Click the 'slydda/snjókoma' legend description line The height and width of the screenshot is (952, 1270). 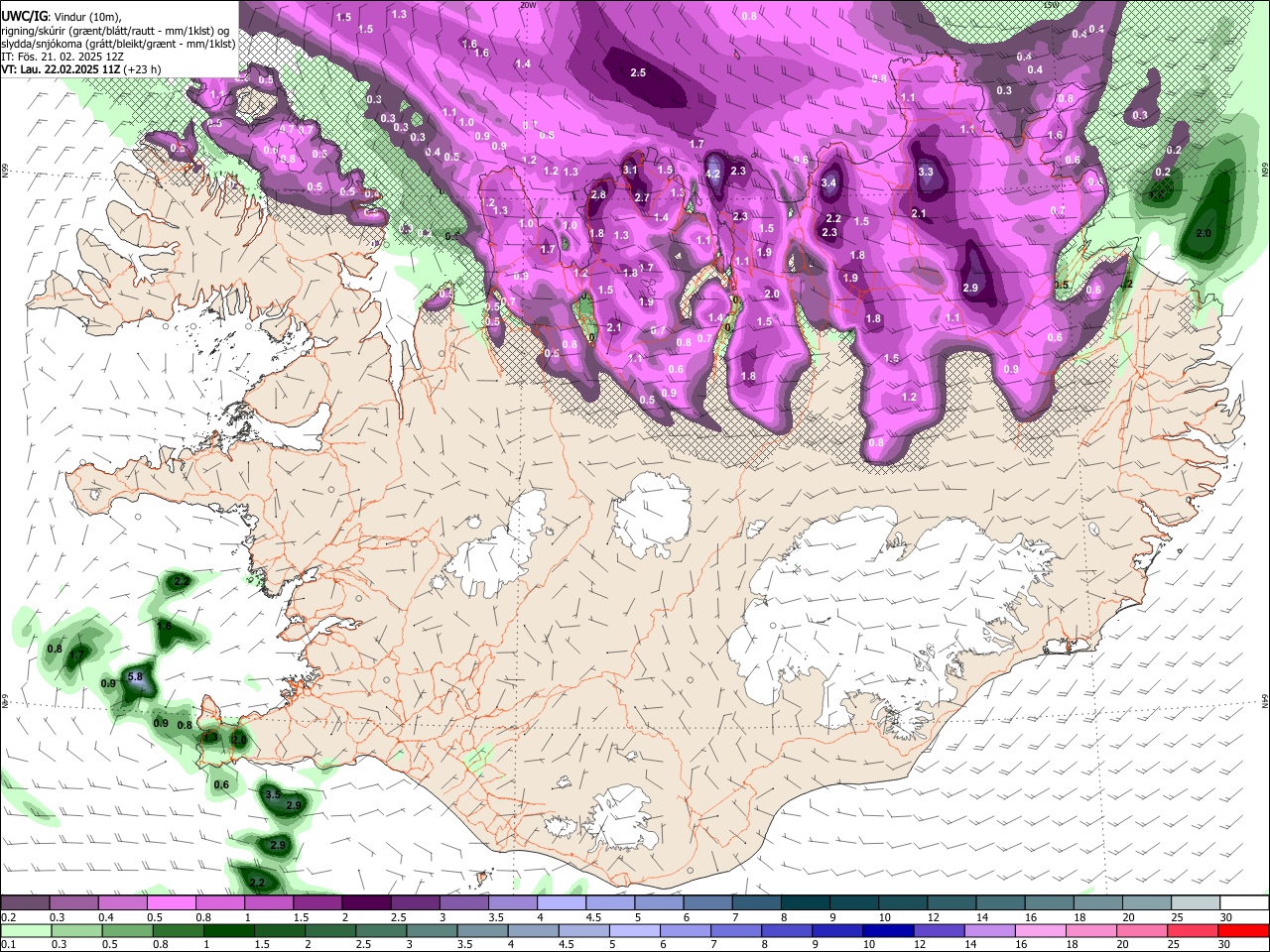pyautogui.click(x=118, y=44)
